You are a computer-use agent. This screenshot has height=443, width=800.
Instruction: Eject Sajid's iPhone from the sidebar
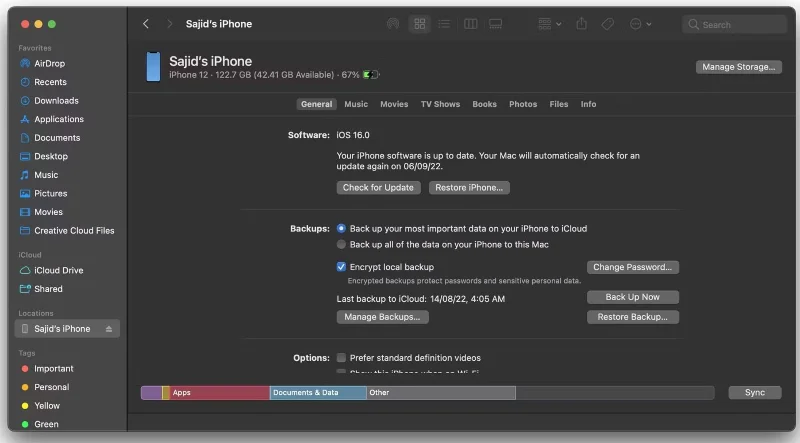(109, 329)
